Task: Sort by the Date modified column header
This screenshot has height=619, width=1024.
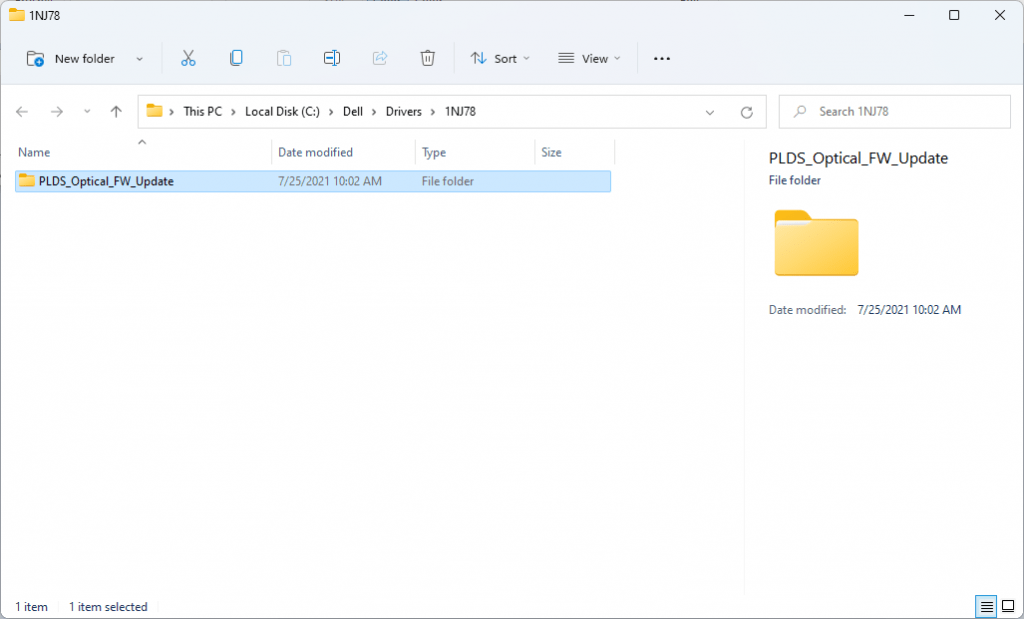Action: click(x=316, y=153)
